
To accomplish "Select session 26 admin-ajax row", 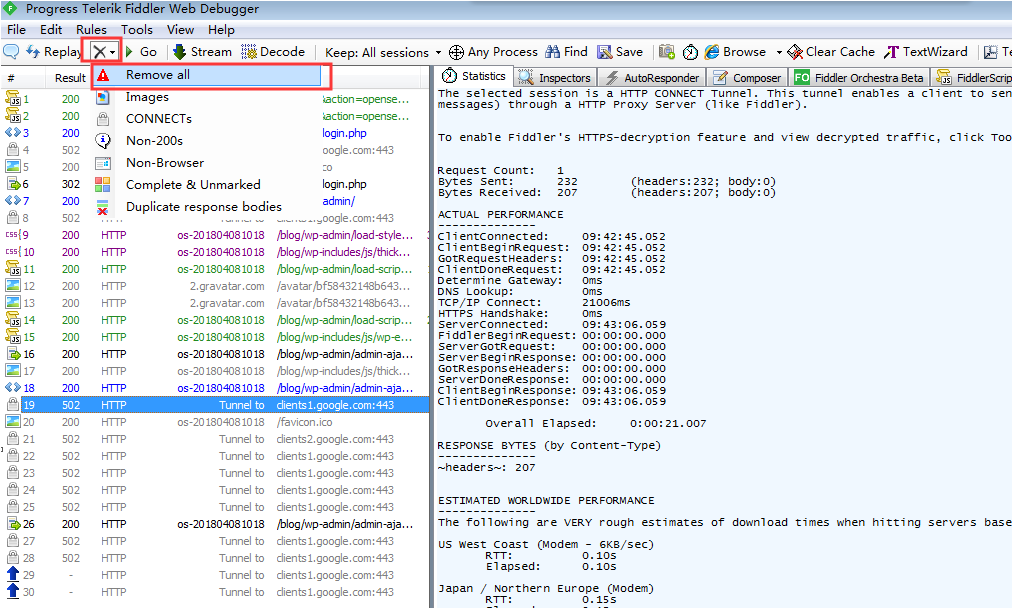I will (216, 524).
